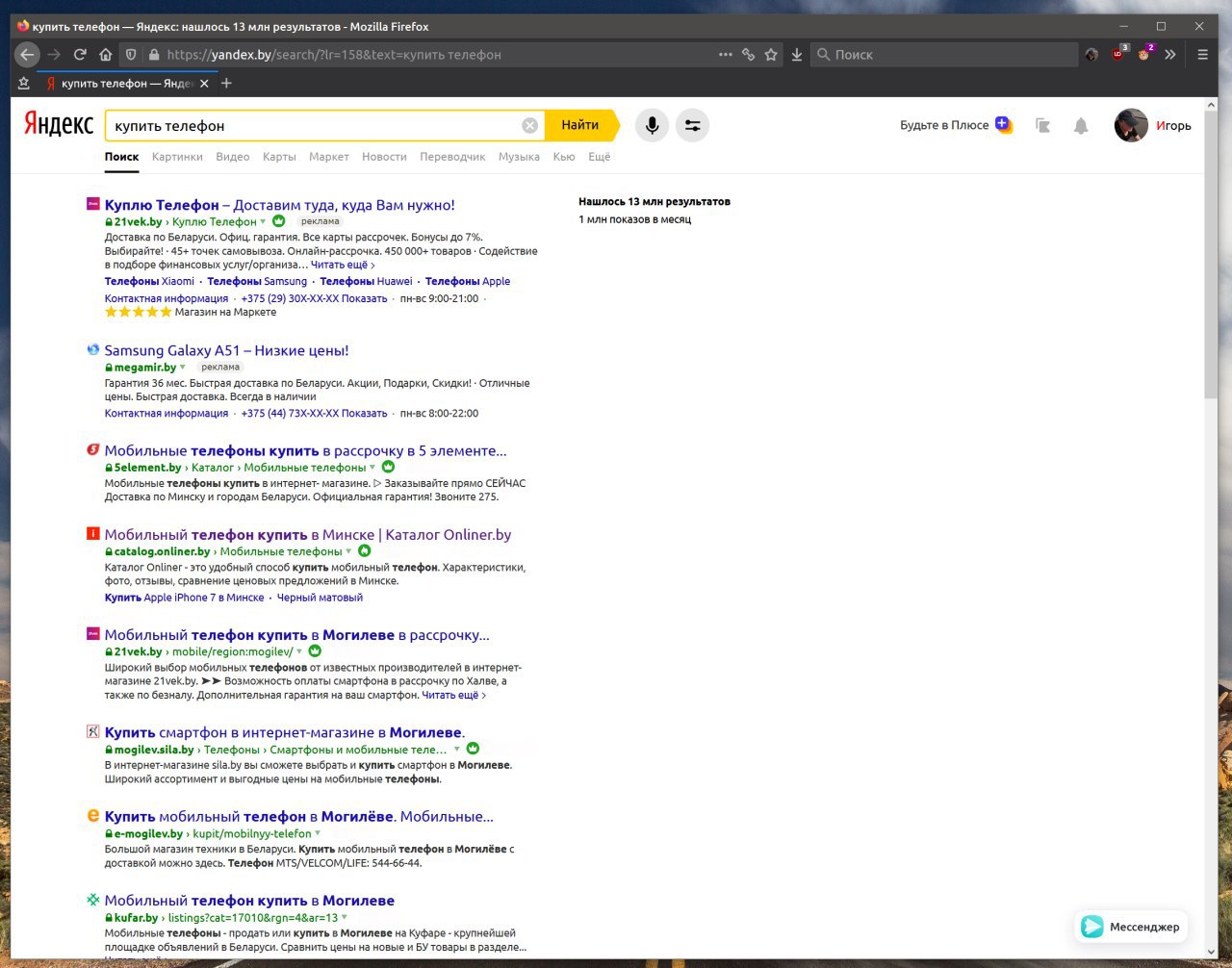Open Телефоны Apple sitelink
The image size is (1232, 968).
point(468,282)
